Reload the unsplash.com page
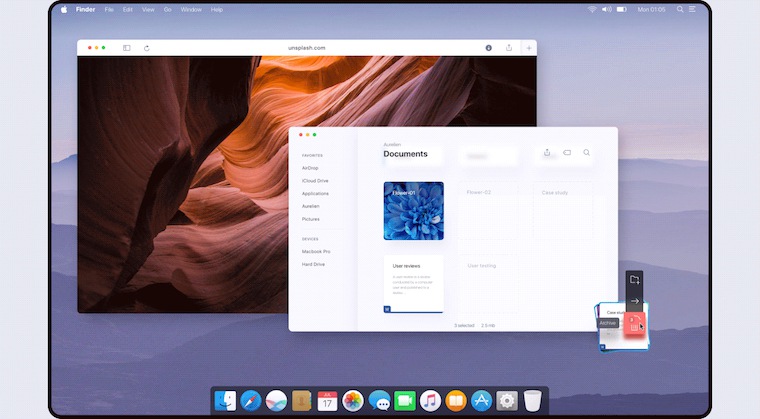This screenshot has width=760, height=419. click(146, 48)
